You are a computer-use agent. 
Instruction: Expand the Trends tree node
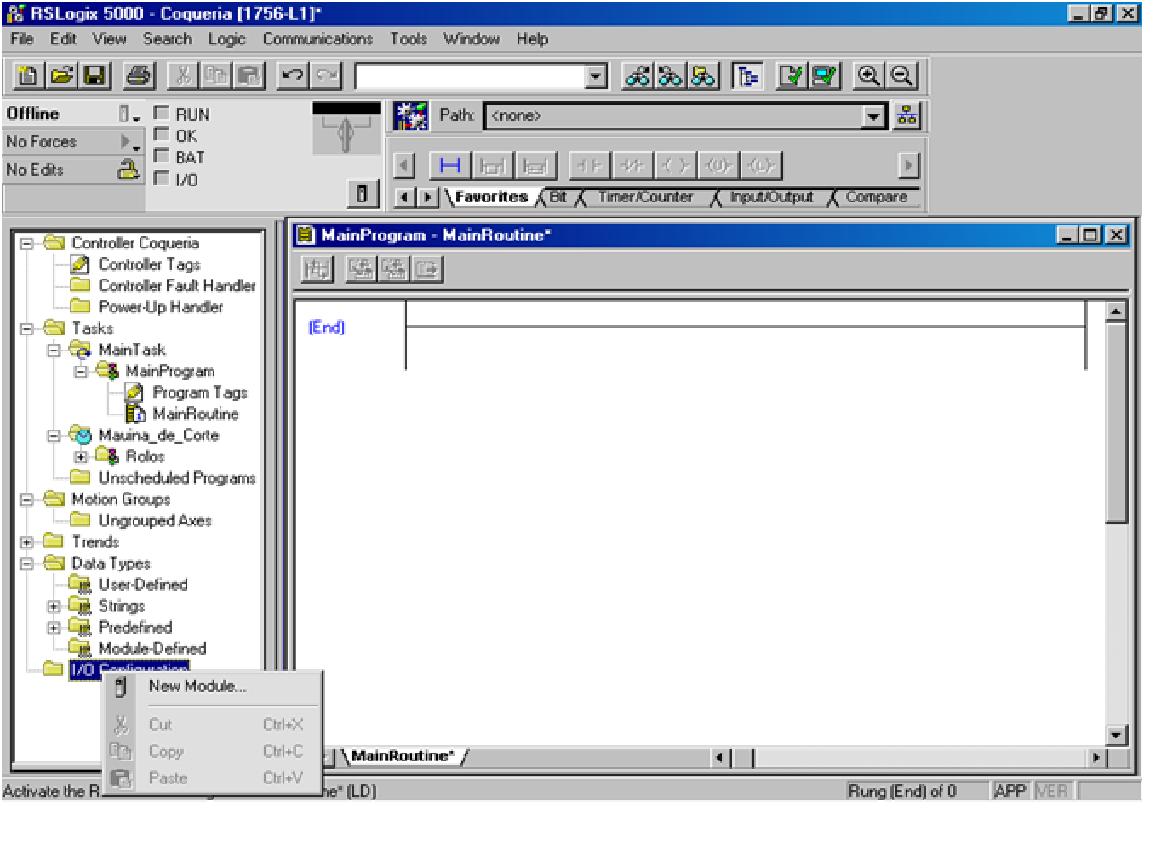pyautogui.click(x=27, y=543)
